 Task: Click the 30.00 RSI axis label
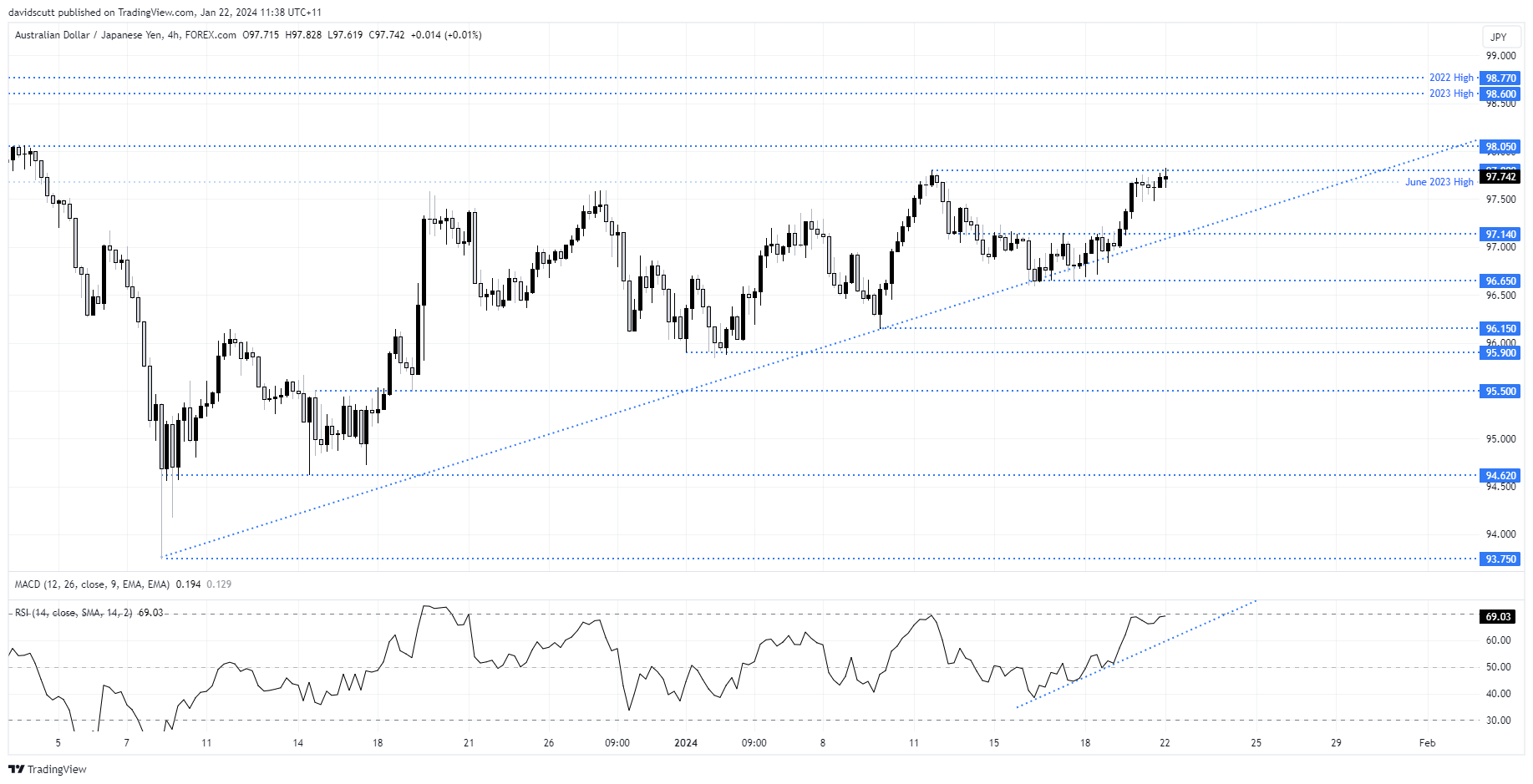1498,721
